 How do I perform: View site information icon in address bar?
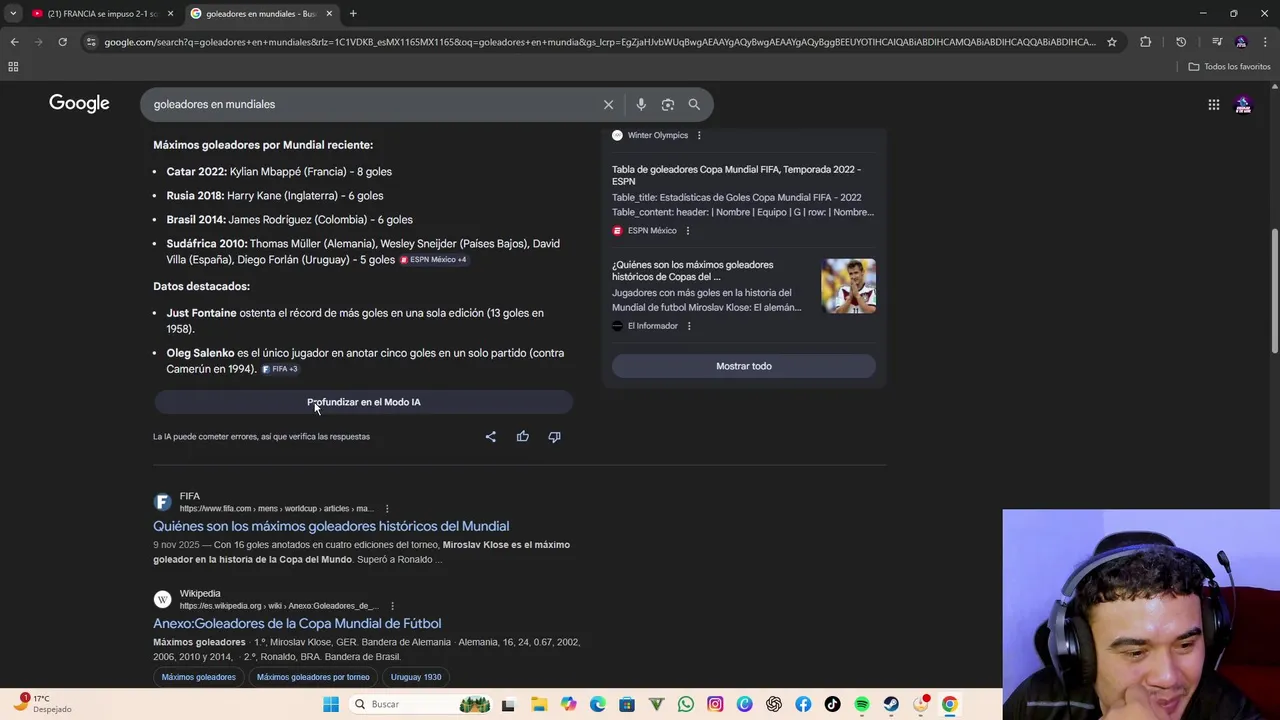point(91,42)
